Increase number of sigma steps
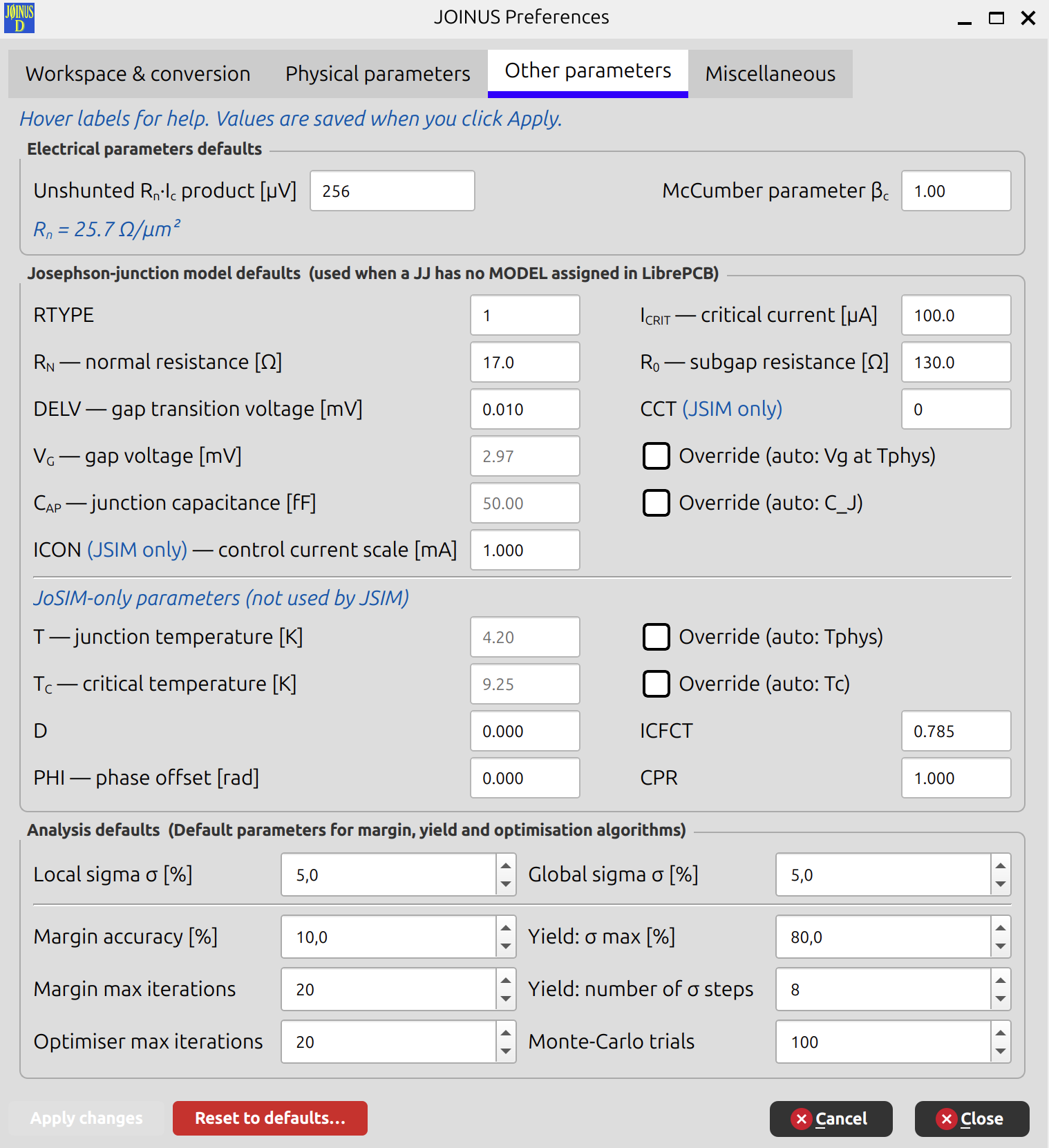The image size is (1049, 1148). 1001,980
